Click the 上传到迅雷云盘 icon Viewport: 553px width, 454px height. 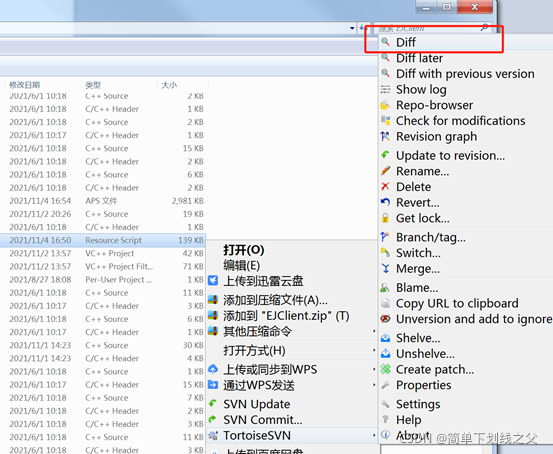213,280
